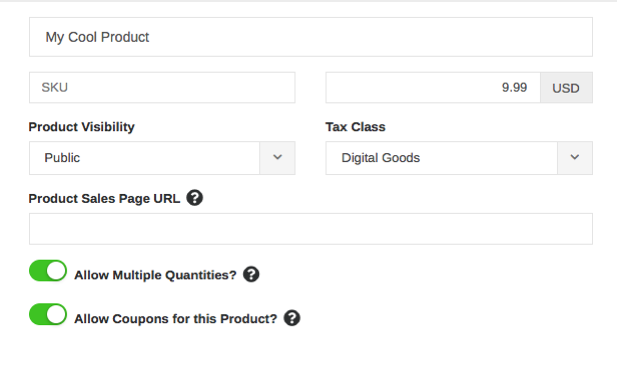The height and width of the screenshot is (365, 617).
Task: Open the Digital Goods tax class selector
Action: point(459,158)
